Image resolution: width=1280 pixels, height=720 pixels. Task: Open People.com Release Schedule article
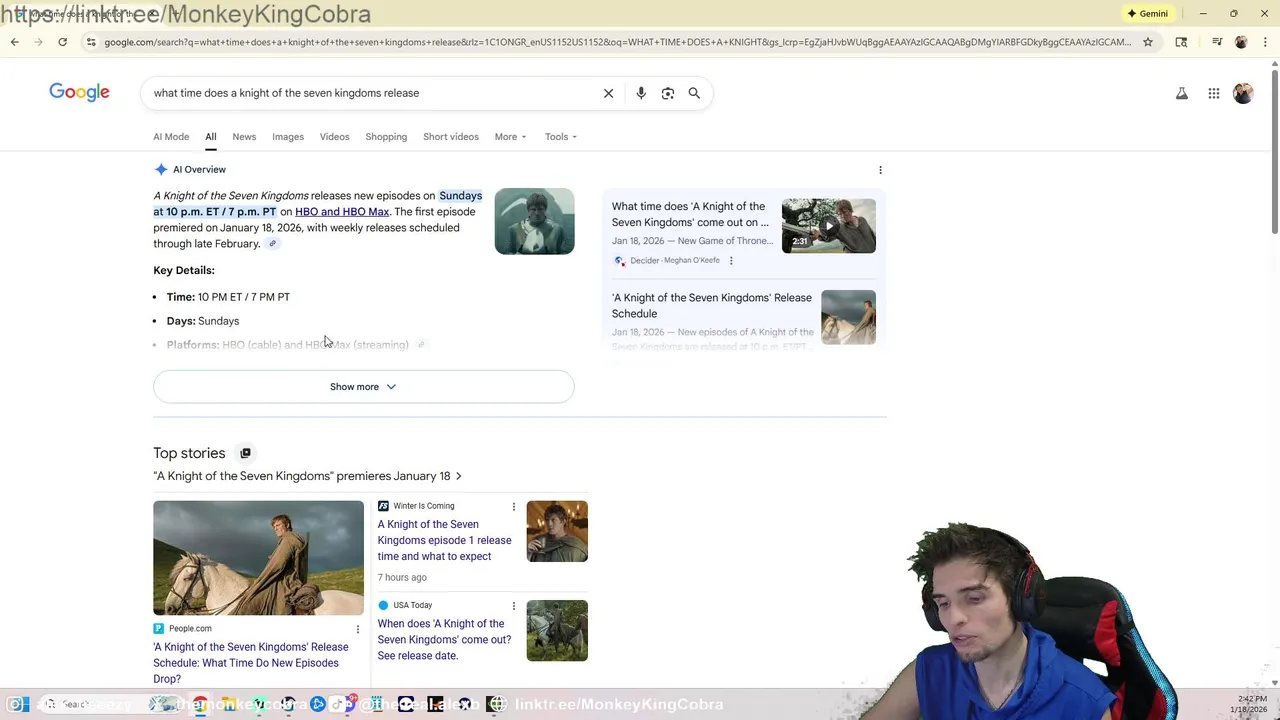251,663
